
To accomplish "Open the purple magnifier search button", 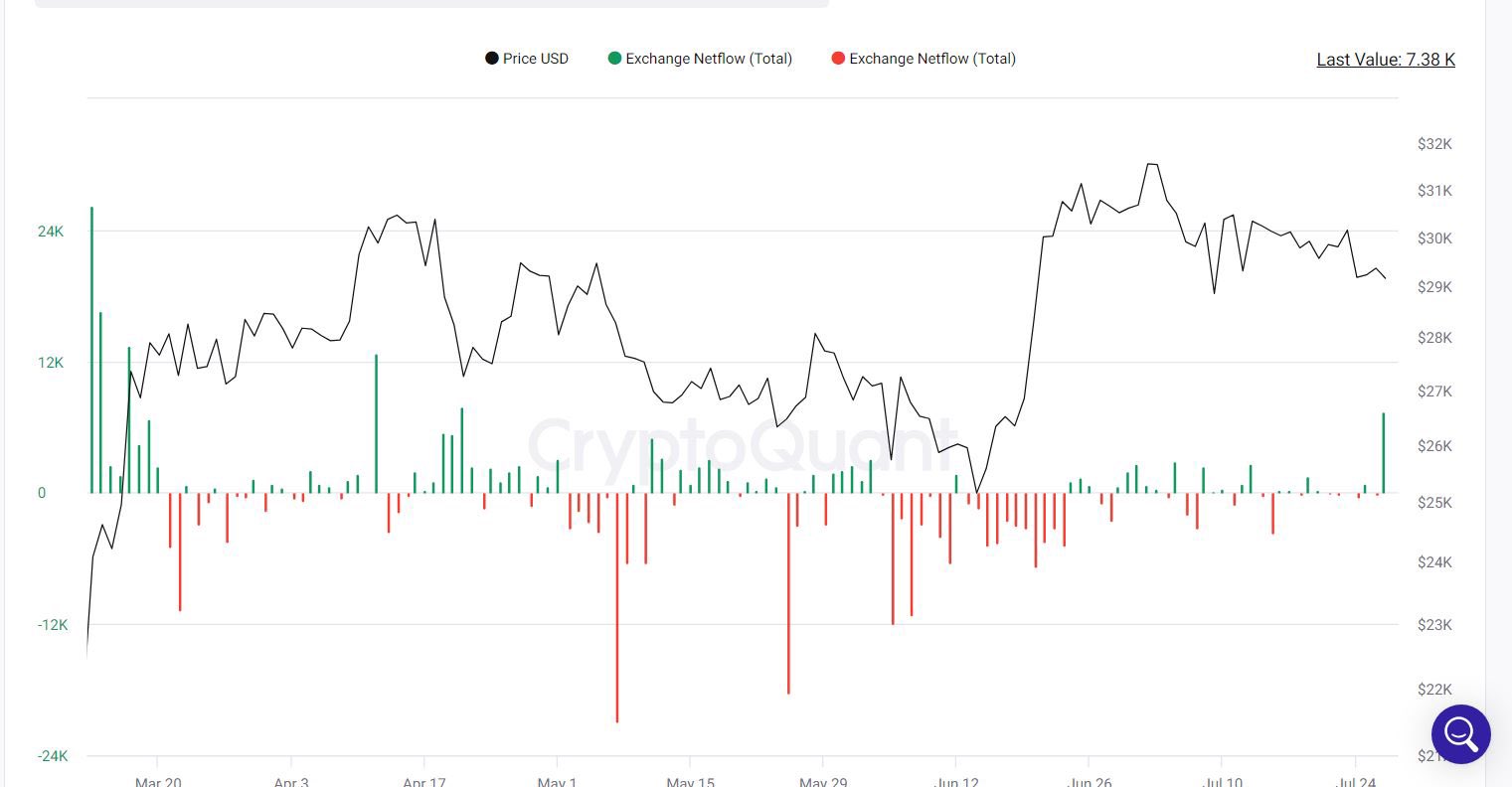I will pyautogui.click(x=1460, y=734).
